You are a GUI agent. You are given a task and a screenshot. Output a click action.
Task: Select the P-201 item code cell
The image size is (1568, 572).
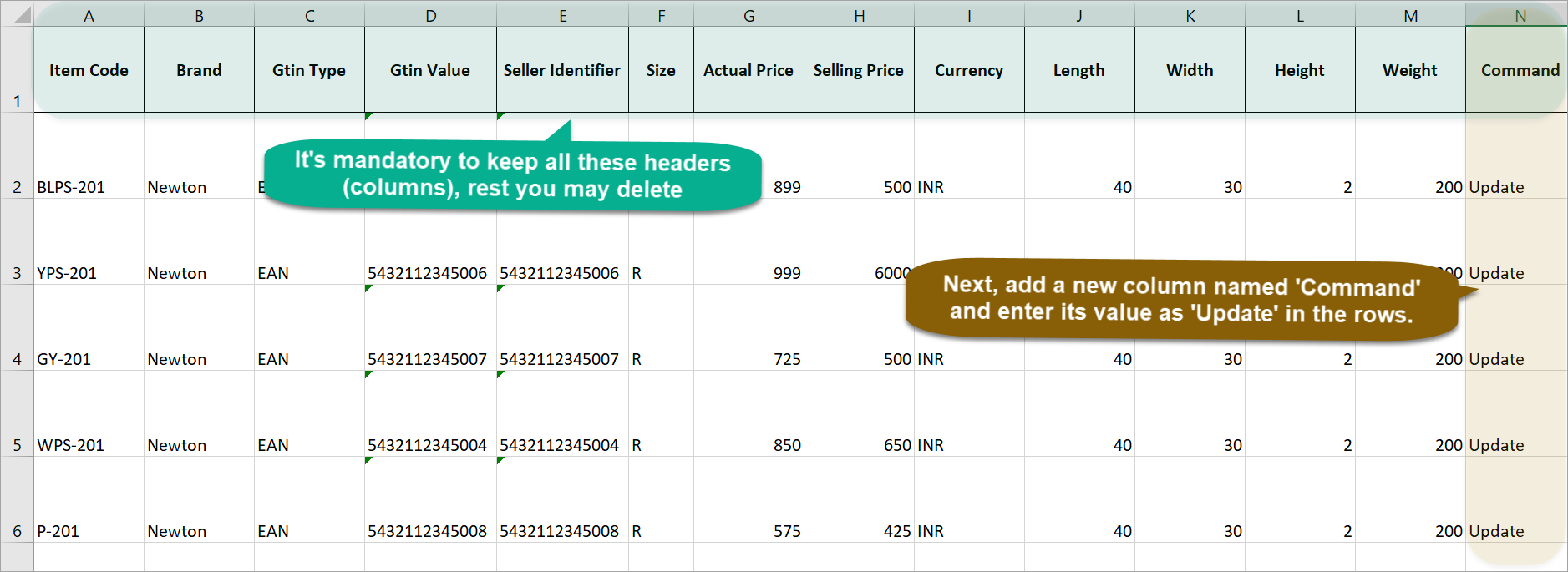[x=89, y=500]
